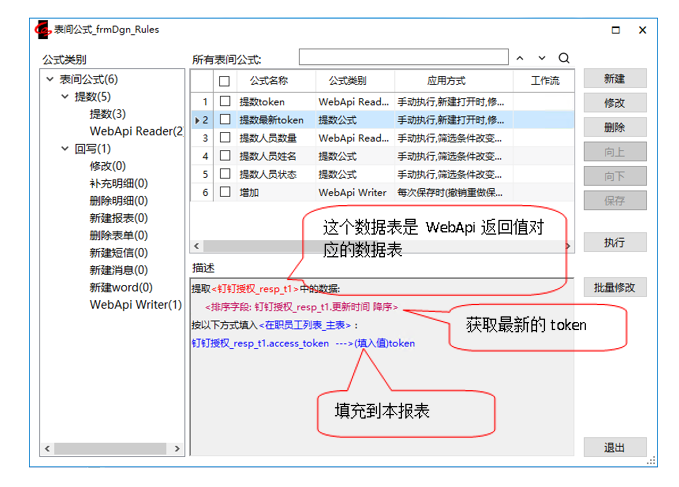The image size is (679, 487).
Task: Tick the checkbox for 提数token row
Action: tap(225, 102)
